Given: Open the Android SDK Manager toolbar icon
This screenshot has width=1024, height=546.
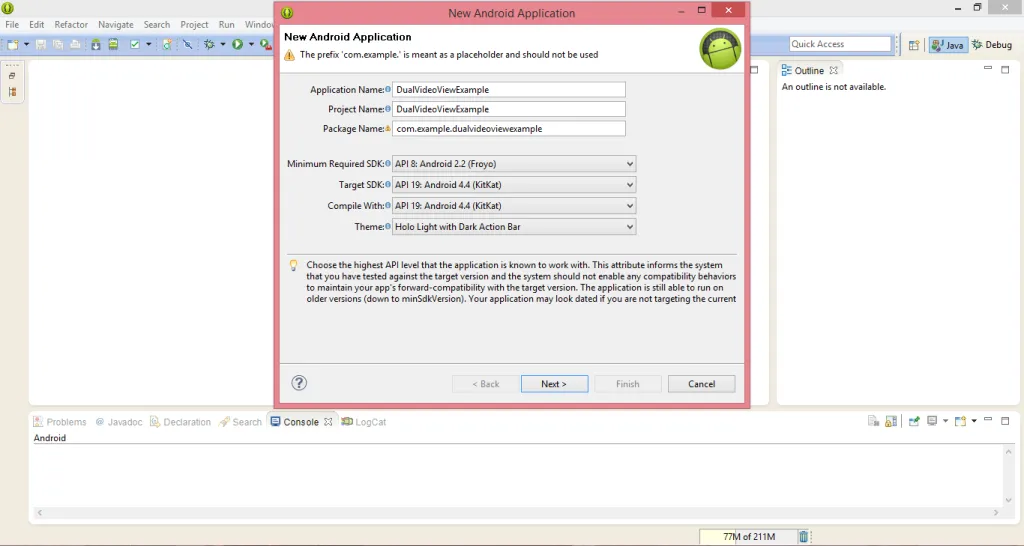Looking at the screenshot, I should tap(96, 44).
